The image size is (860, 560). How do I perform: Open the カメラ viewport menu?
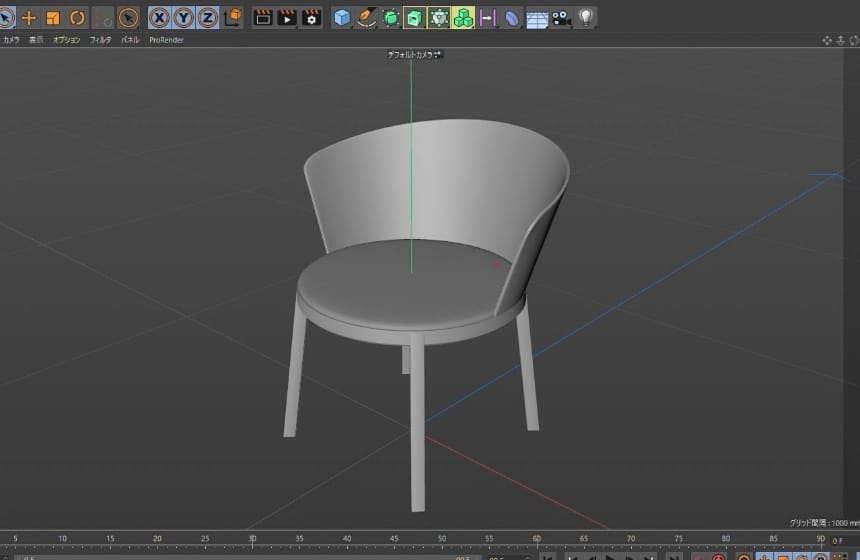[11, 40]
